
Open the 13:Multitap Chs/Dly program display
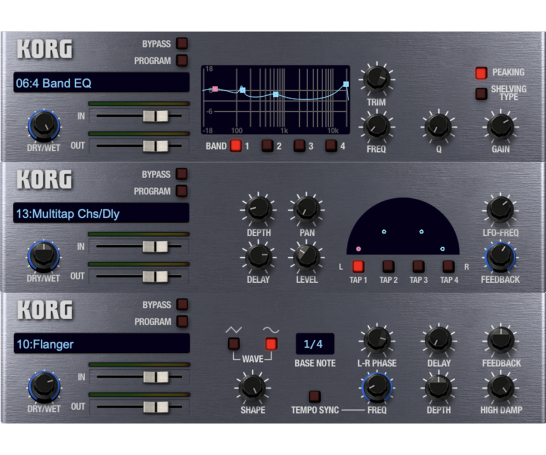tap(101, 213)
